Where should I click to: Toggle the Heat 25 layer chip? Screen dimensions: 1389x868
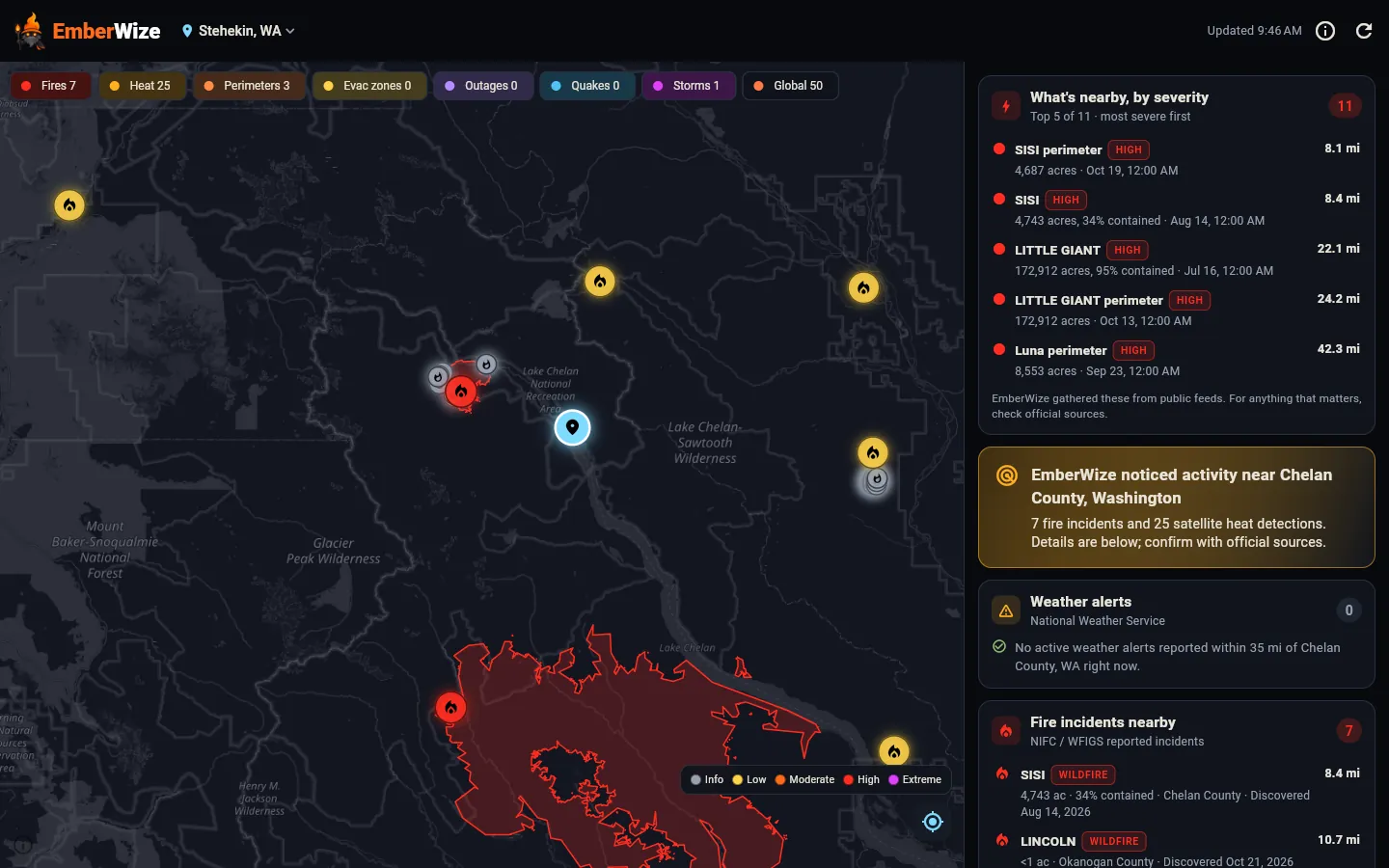coord(142,86)
